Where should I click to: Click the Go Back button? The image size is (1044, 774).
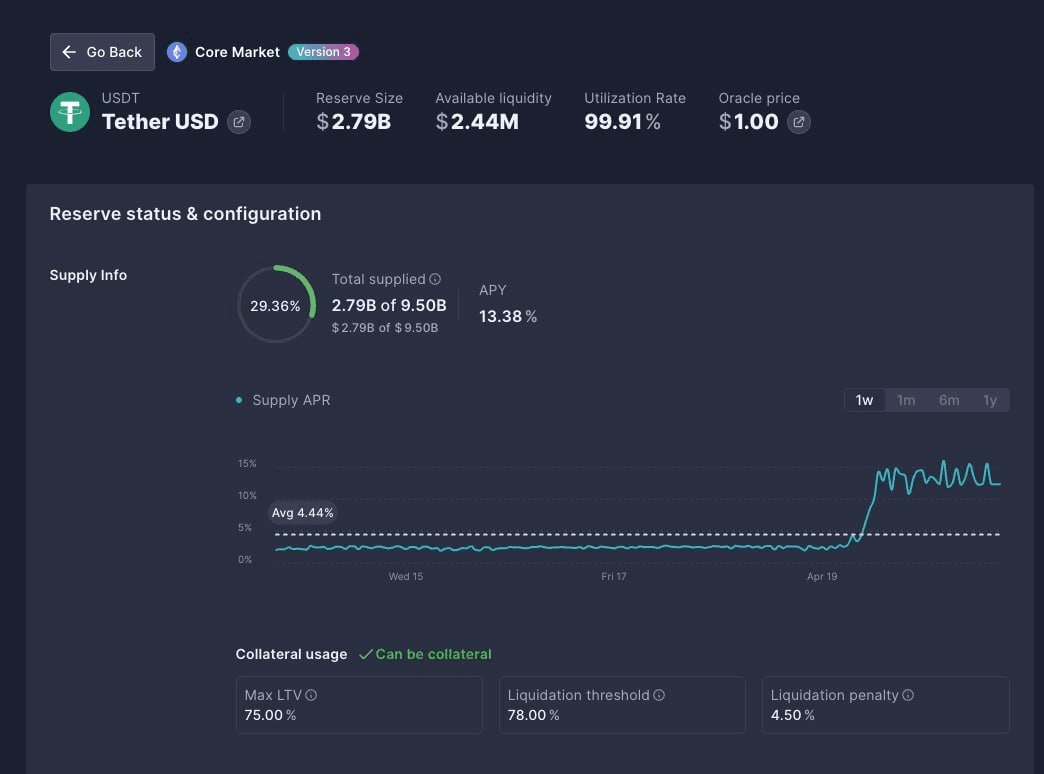click(102, 52)
